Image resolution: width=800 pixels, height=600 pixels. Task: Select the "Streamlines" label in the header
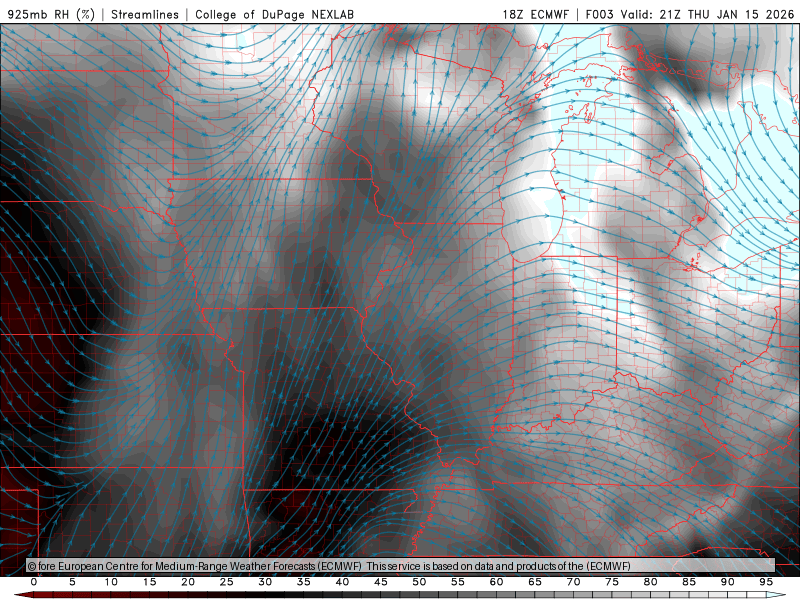click(145, 14)
